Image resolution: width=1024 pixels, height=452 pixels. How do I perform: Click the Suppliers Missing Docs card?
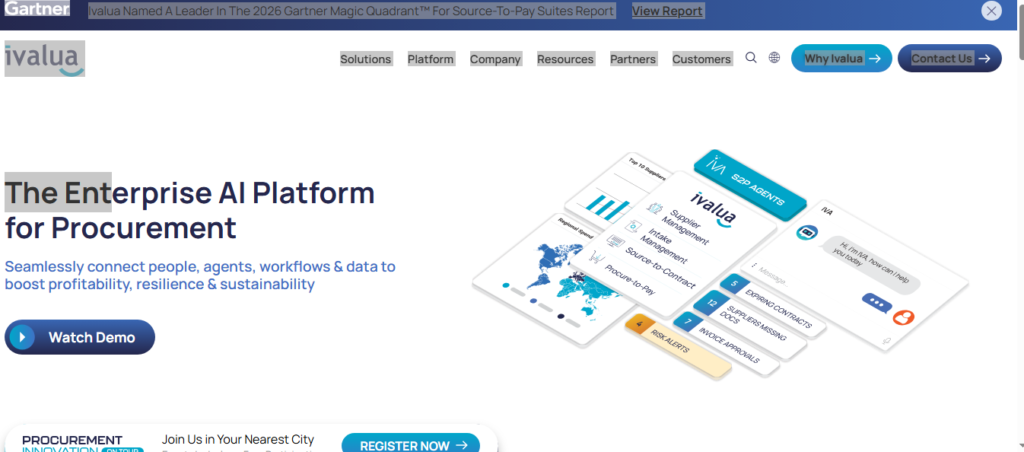click(750, 325)
